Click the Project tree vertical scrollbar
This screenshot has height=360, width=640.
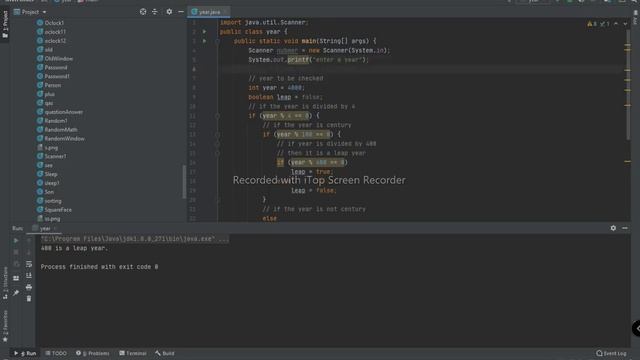(184, 182)
